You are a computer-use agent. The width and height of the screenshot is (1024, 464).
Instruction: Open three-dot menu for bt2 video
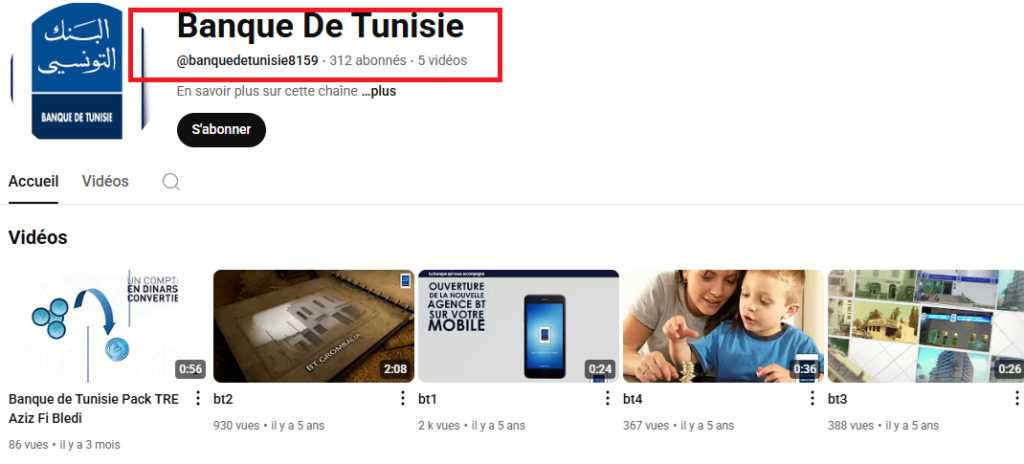(x=403, y=398)
